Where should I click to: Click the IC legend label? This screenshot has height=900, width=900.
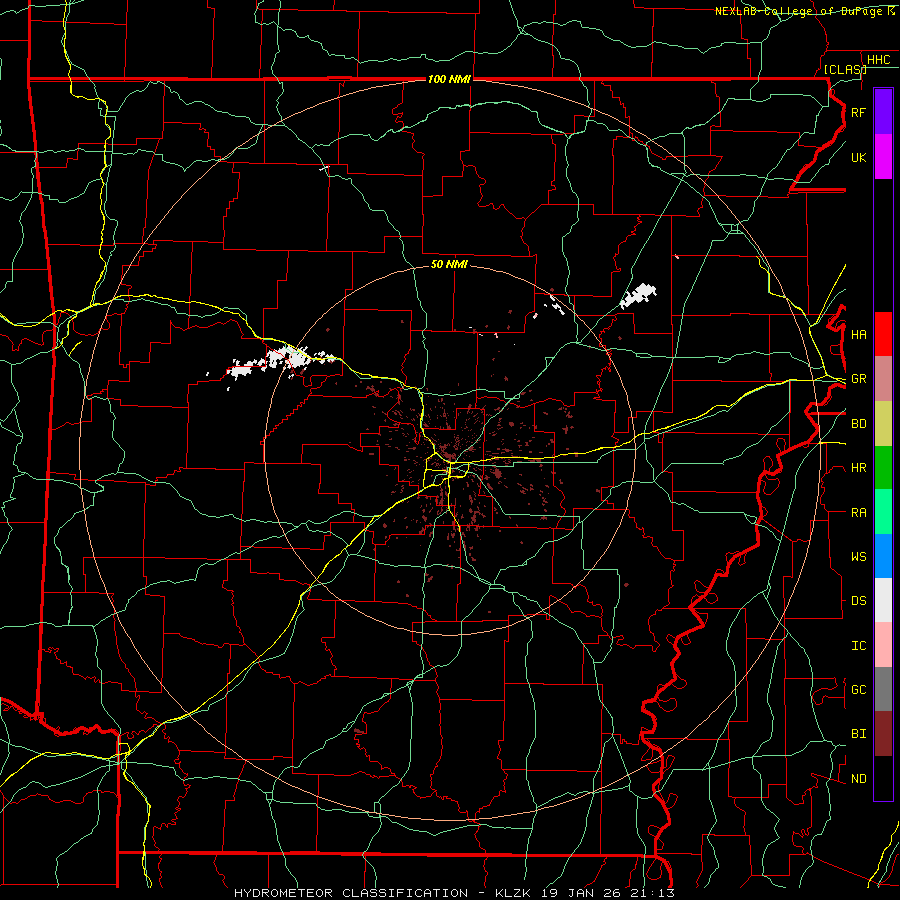coord(858,645)
